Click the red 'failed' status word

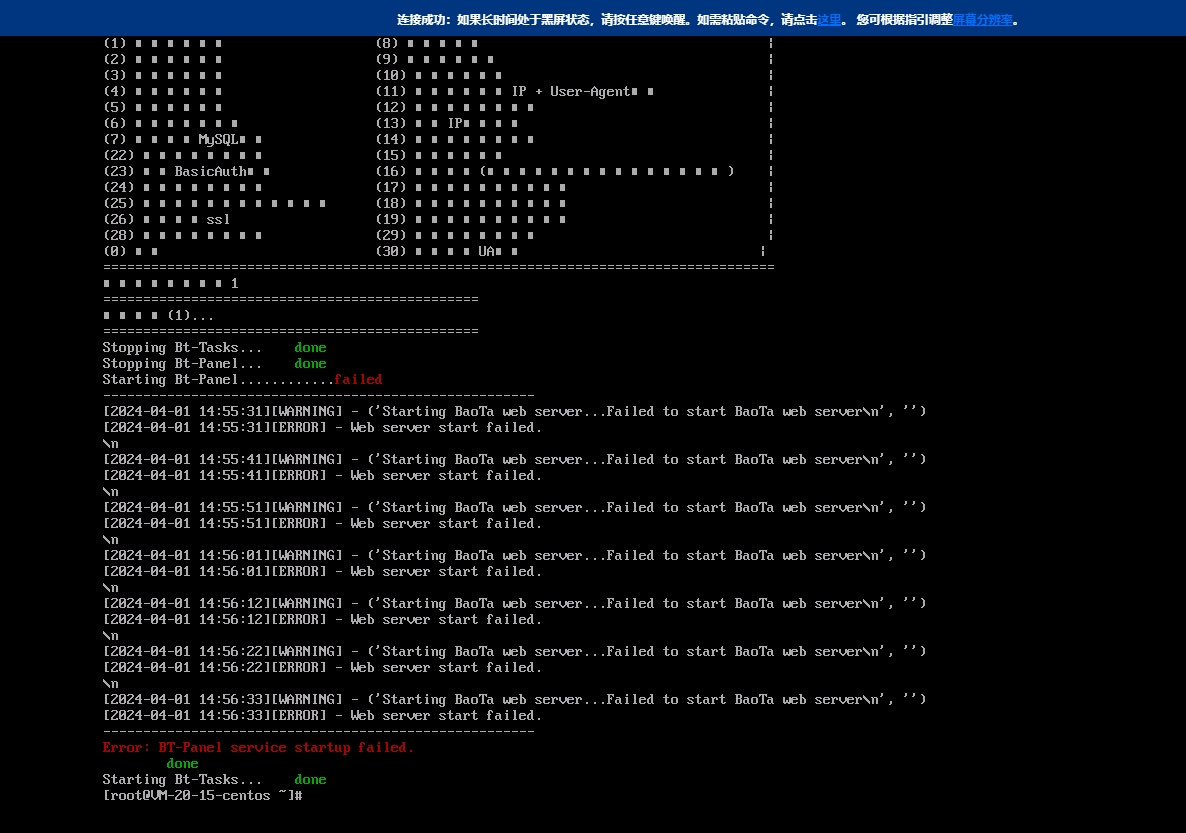[x=358, y=380]
